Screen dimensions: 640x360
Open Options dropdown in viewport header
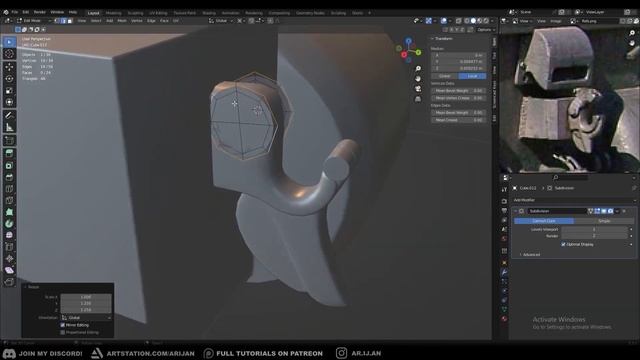486,30
